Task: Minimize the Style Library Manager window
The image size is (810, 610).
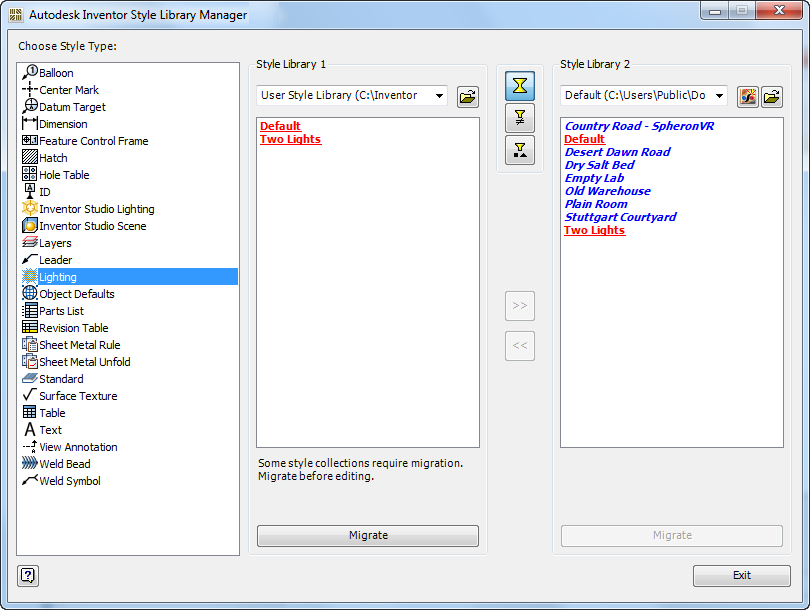Action: [x=715, y=11]
